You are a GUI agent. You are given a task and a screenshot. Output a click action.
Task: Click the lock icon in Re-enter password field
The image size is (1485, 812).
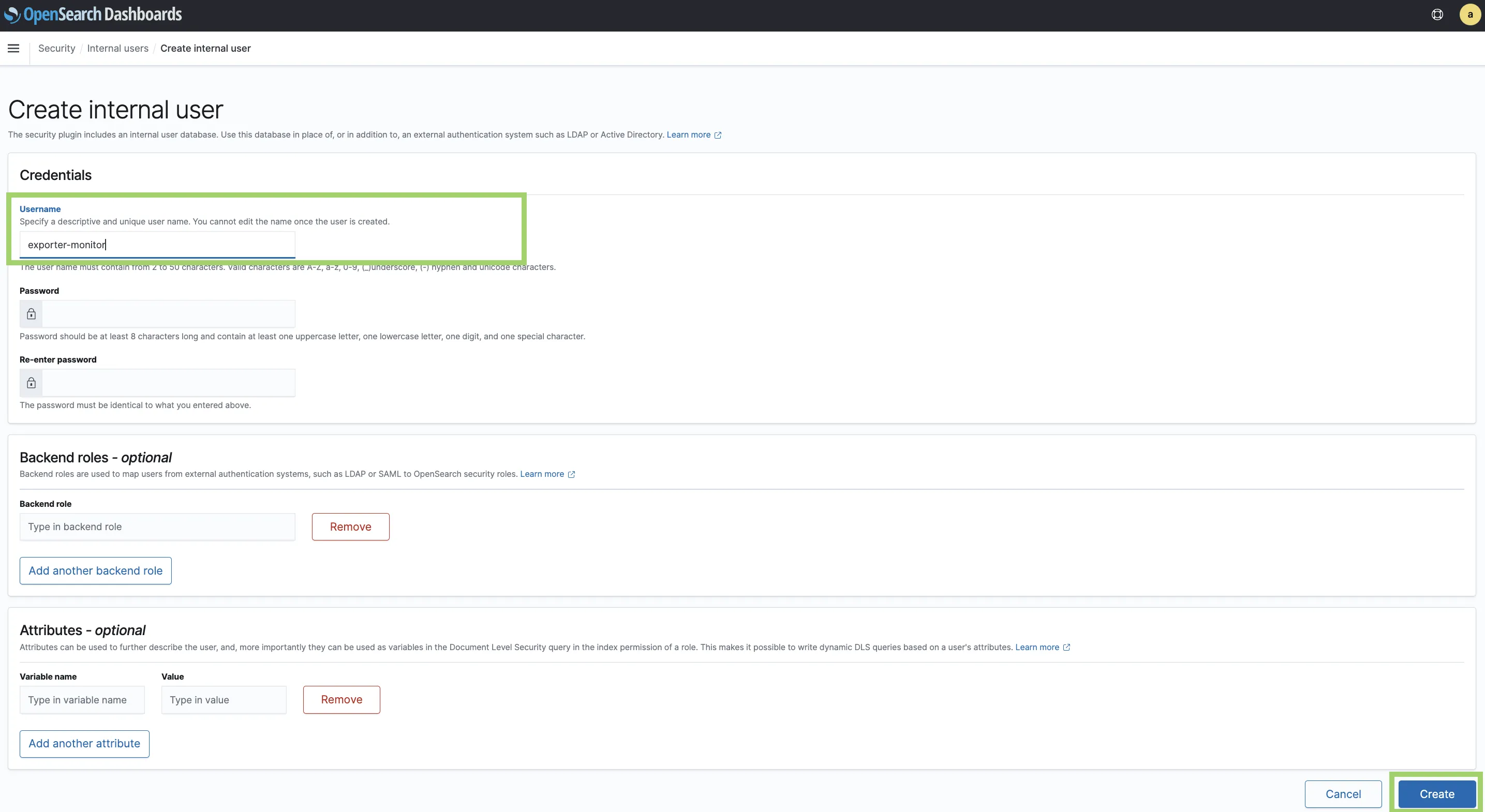(31, 383)
